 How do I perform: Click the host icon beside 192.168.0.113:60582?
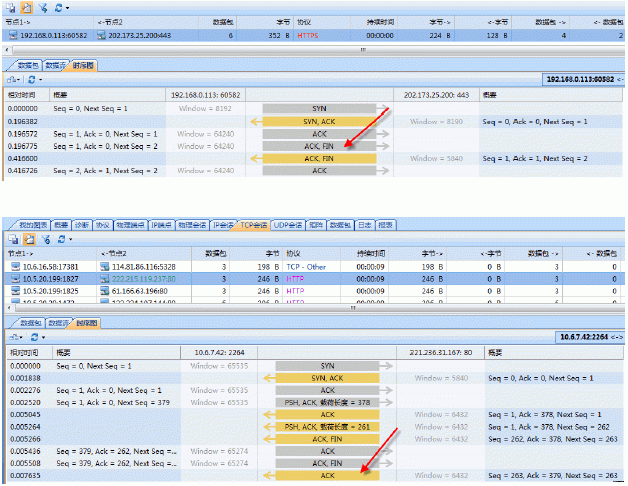(x=12, y=34)
